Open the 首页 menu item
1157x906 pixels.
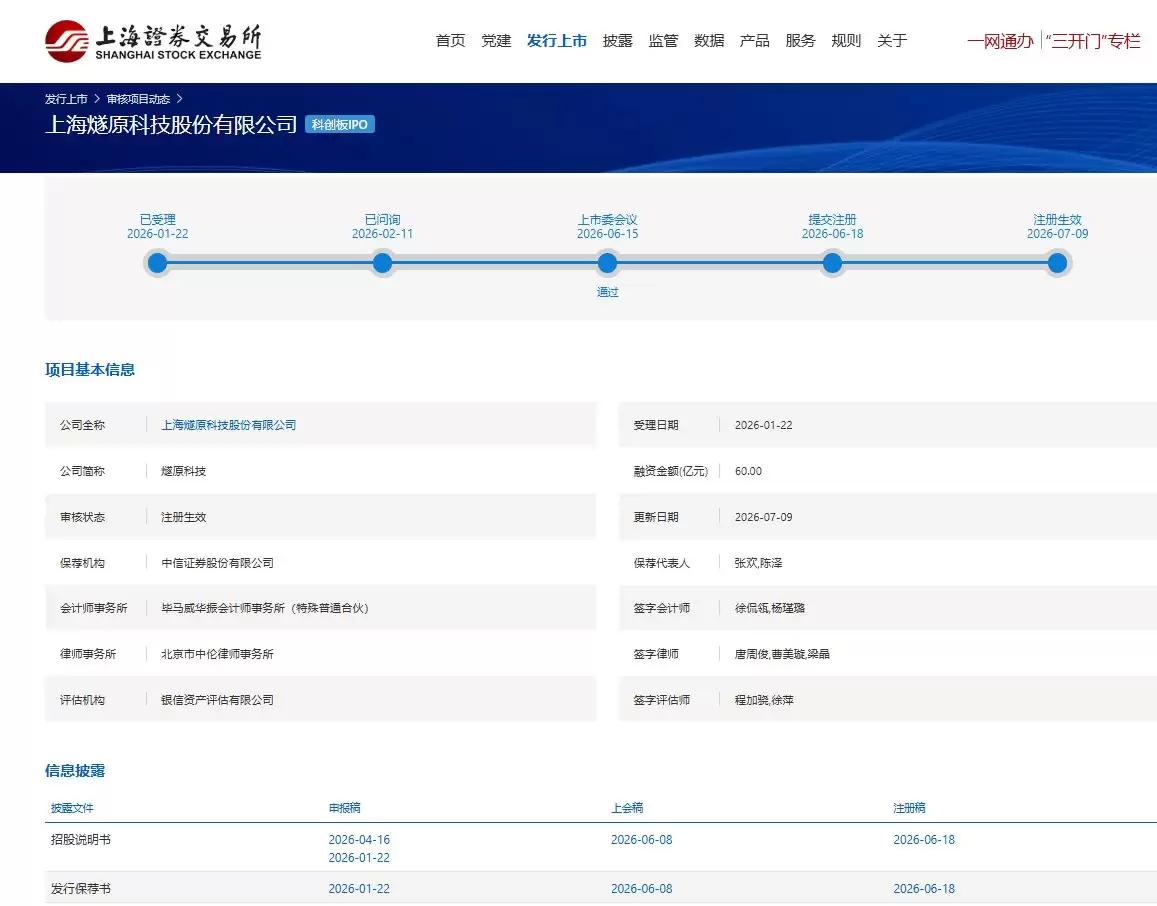click(x=450, y=41)
